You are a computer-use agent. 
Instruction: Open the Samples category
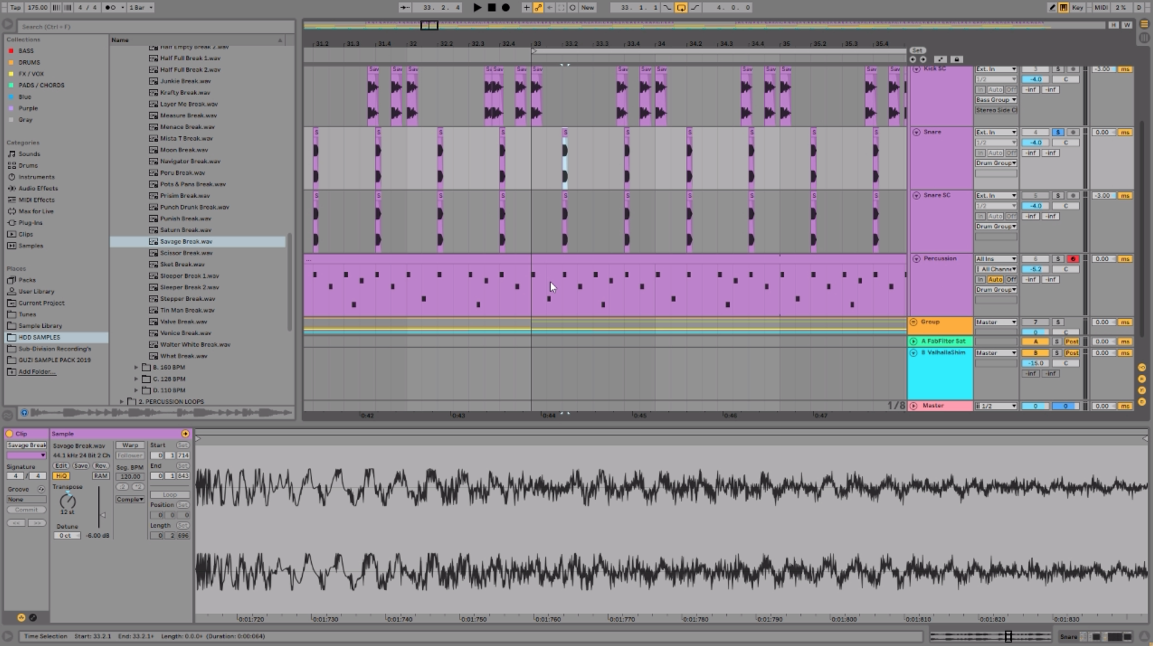[31, 245]
